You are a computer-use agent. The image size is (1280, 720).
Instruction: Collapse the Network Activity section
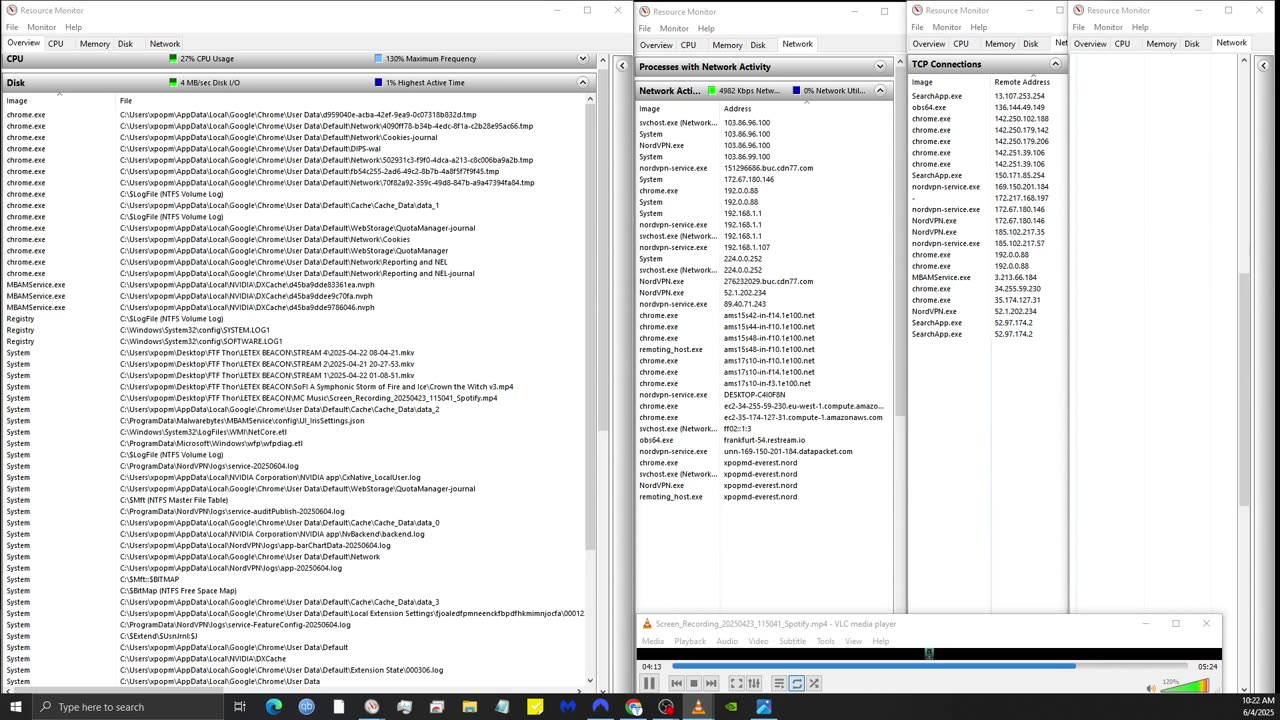tap(880, 91)
